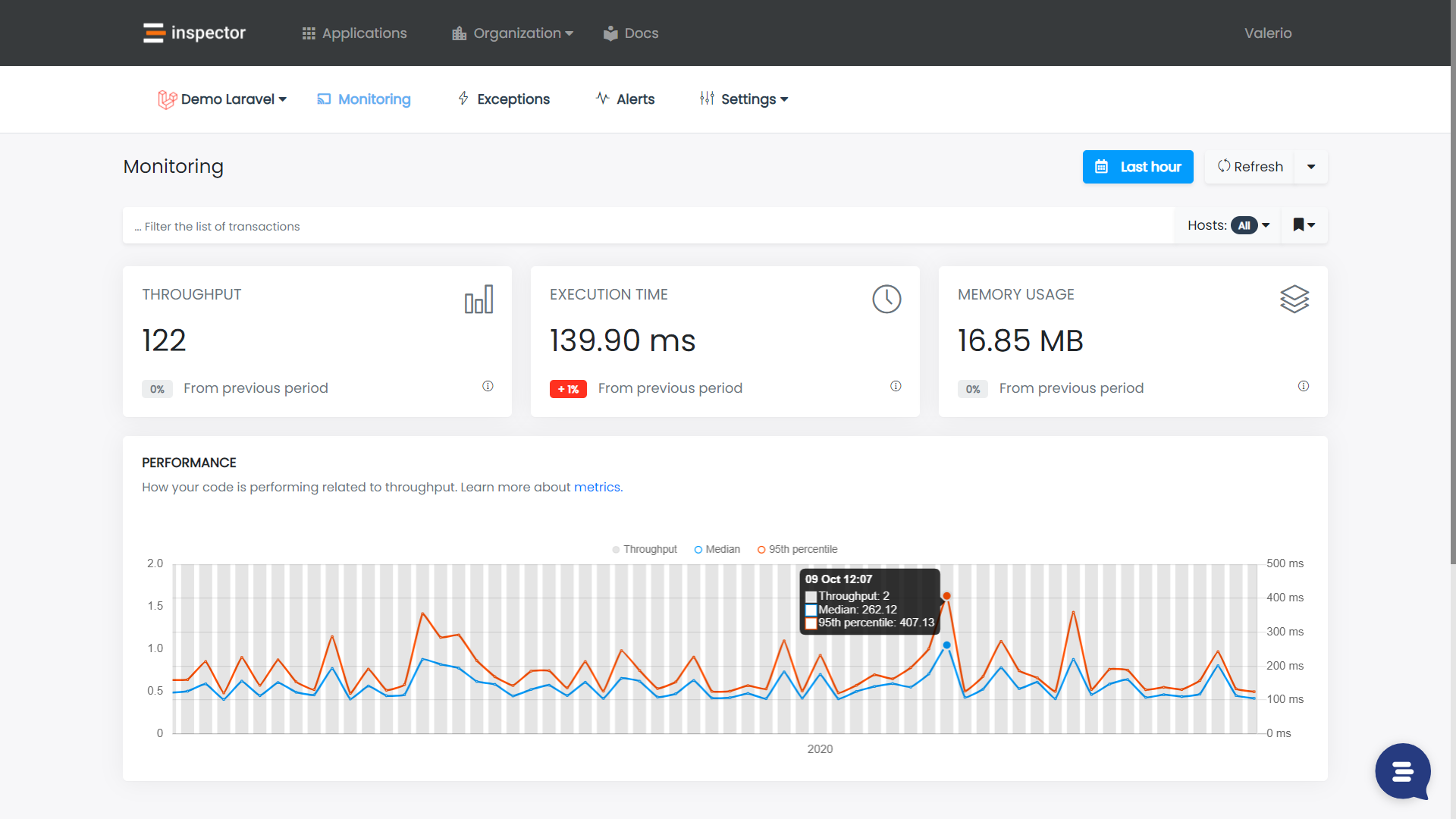Click the throughput bar chart icon
The height and width of the screenshot is (819, 1456).
479,299
